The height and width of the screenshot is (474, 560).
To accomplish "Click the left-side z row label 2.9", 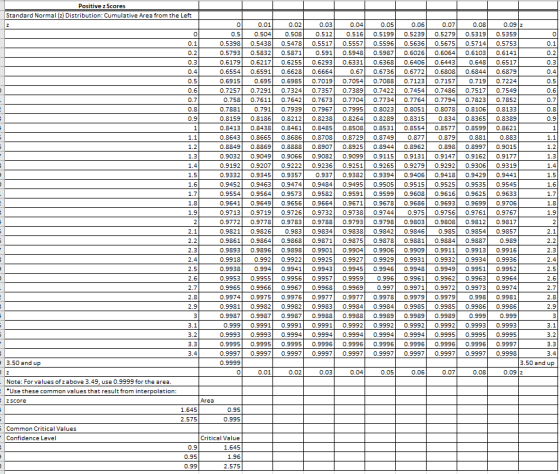I will (102, 306).
